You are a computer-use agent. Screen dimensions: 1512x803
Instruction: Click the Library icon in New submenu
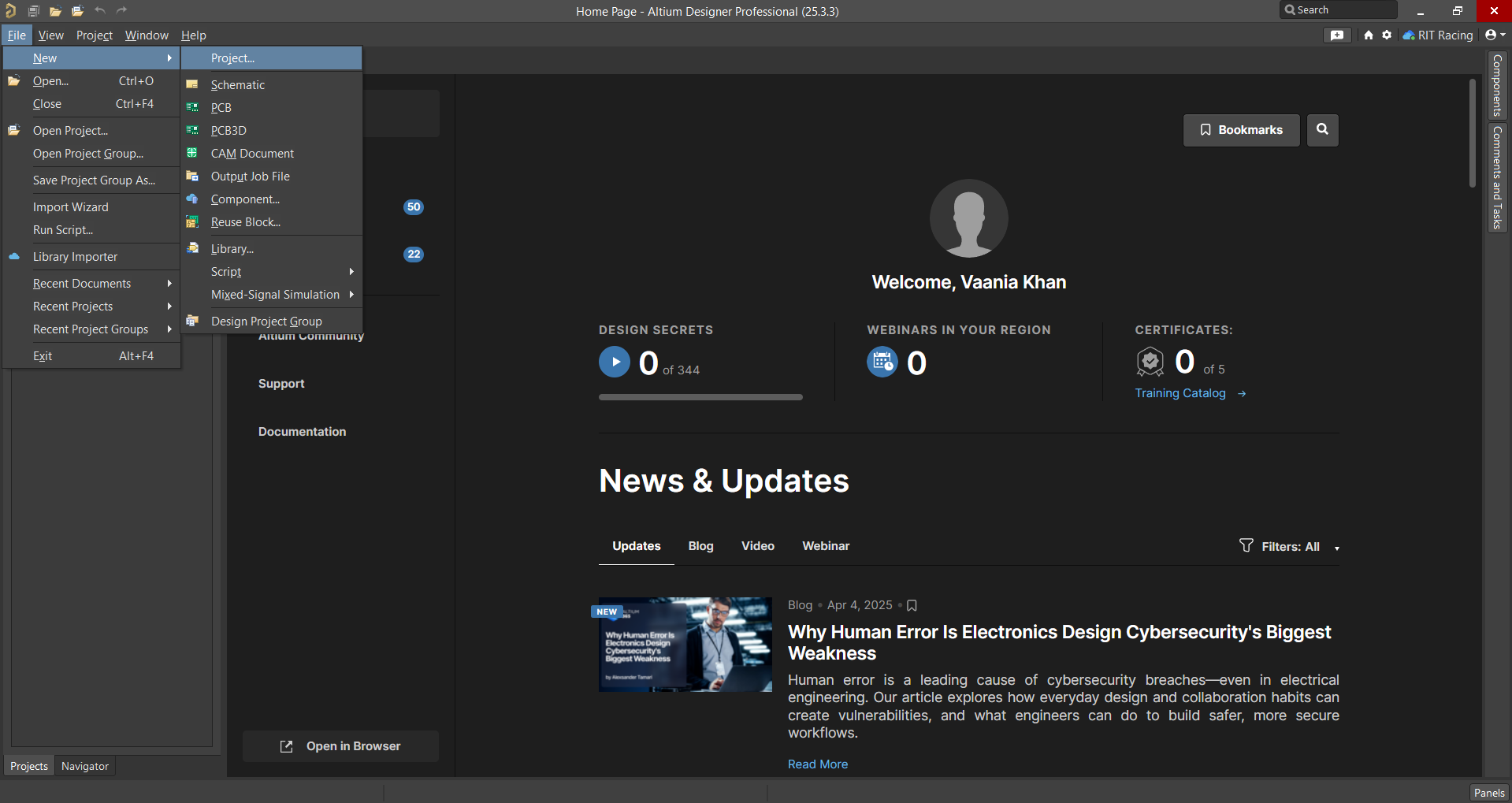192,247
